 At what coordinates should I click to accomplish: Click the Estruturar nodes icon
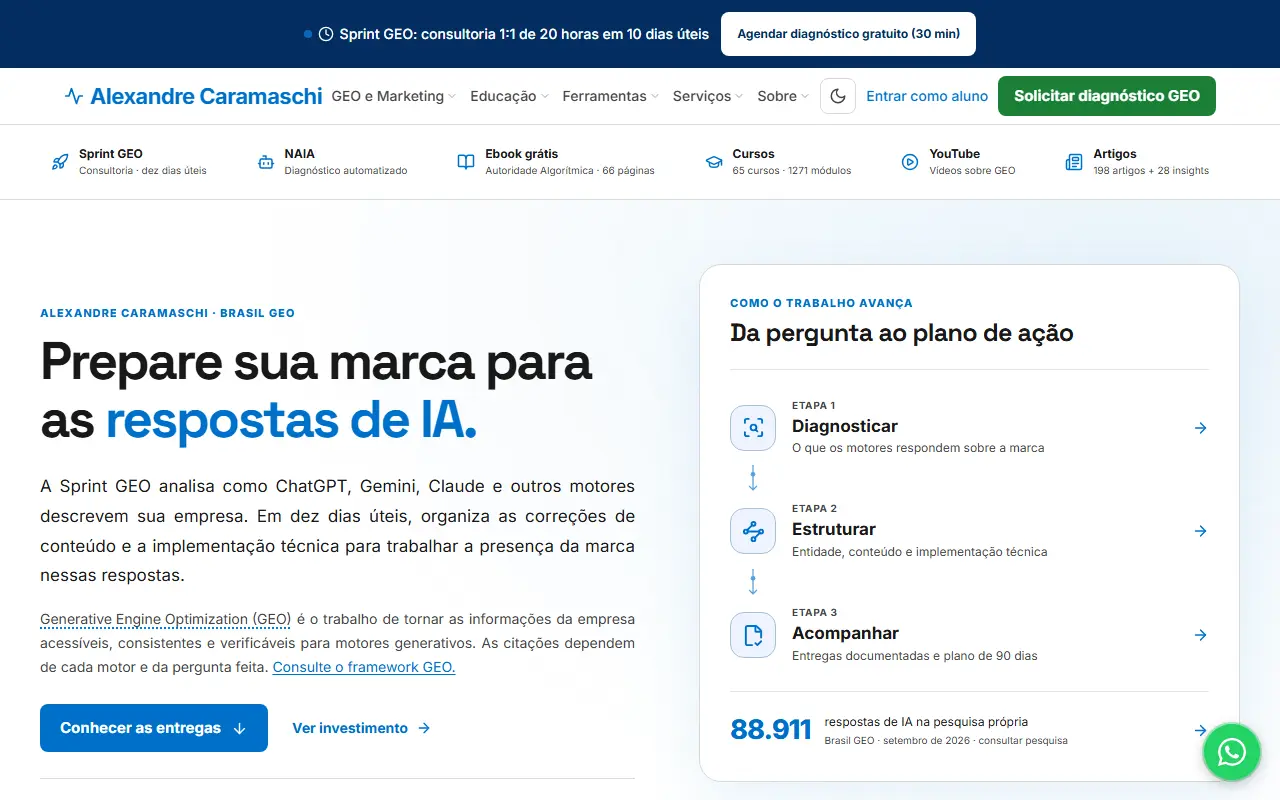(x=753, y=531)
